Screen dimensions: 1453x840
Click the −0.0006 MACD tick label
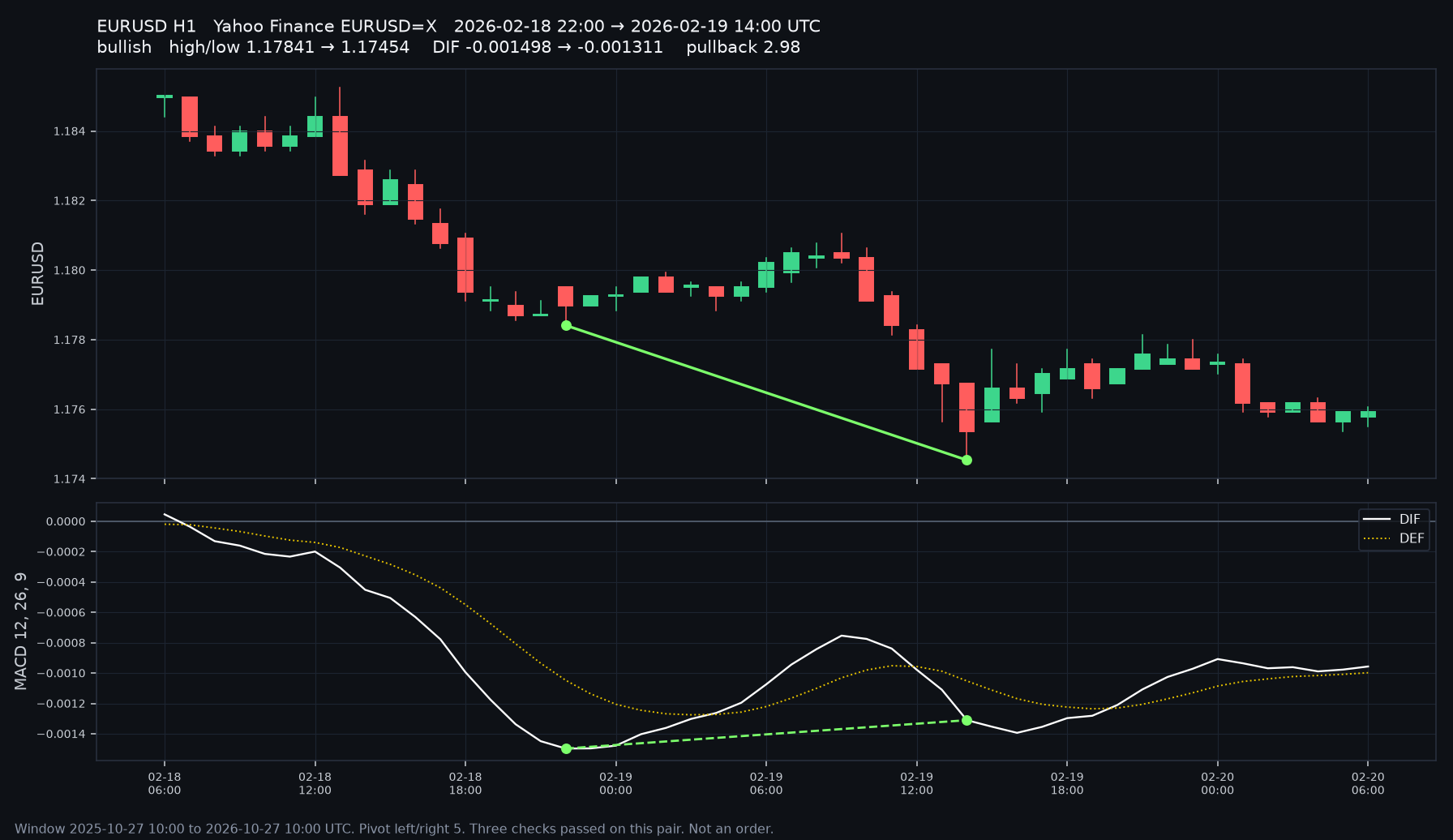tap(61, 613)
